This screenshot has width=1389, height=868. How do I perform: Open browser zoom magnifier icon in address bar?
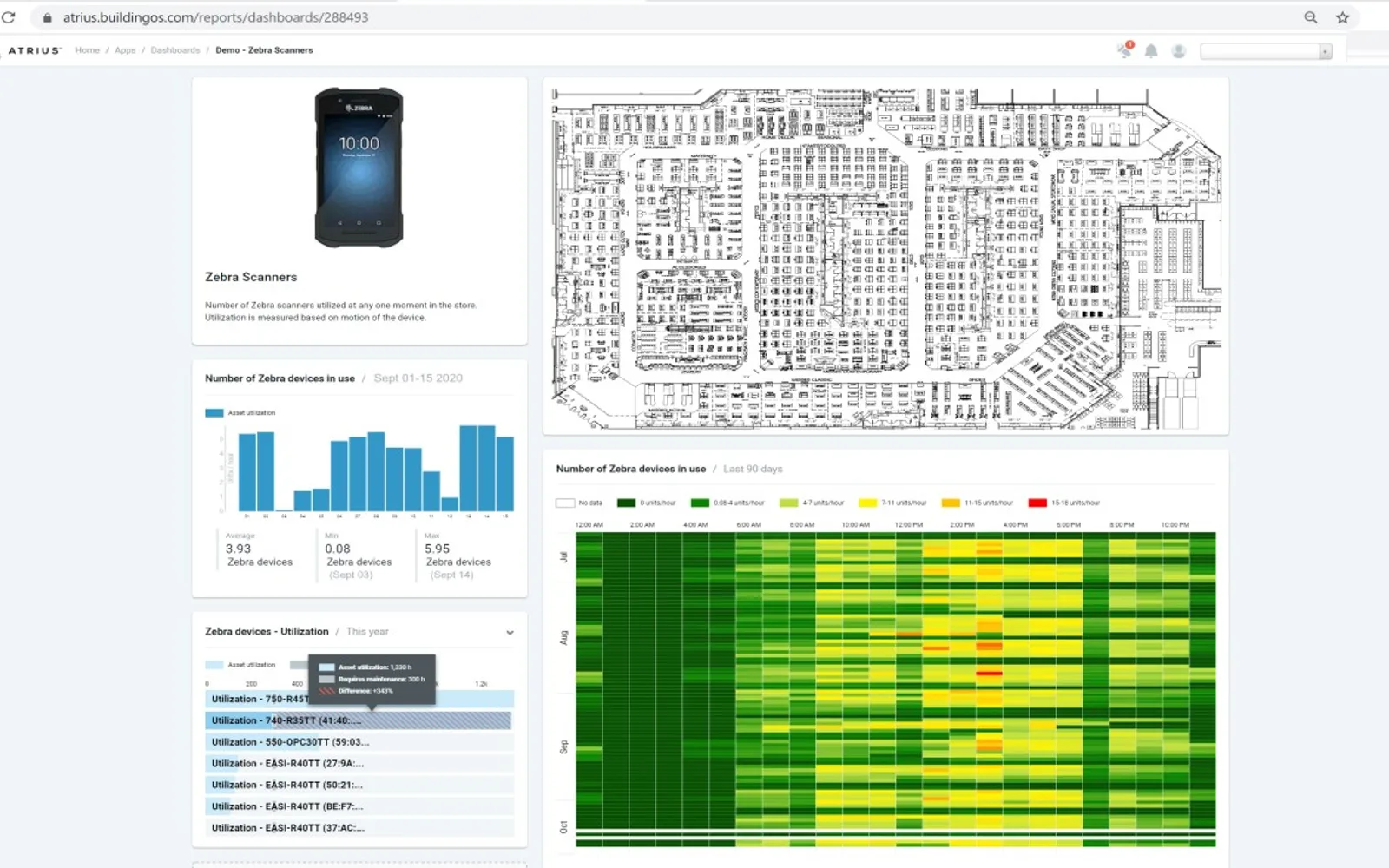click(1311, 17)
